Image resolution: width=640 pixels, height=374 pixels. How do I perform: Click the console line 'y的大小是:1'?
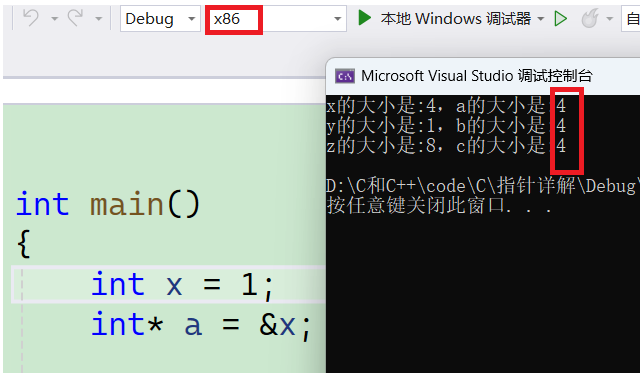(381, 126)
